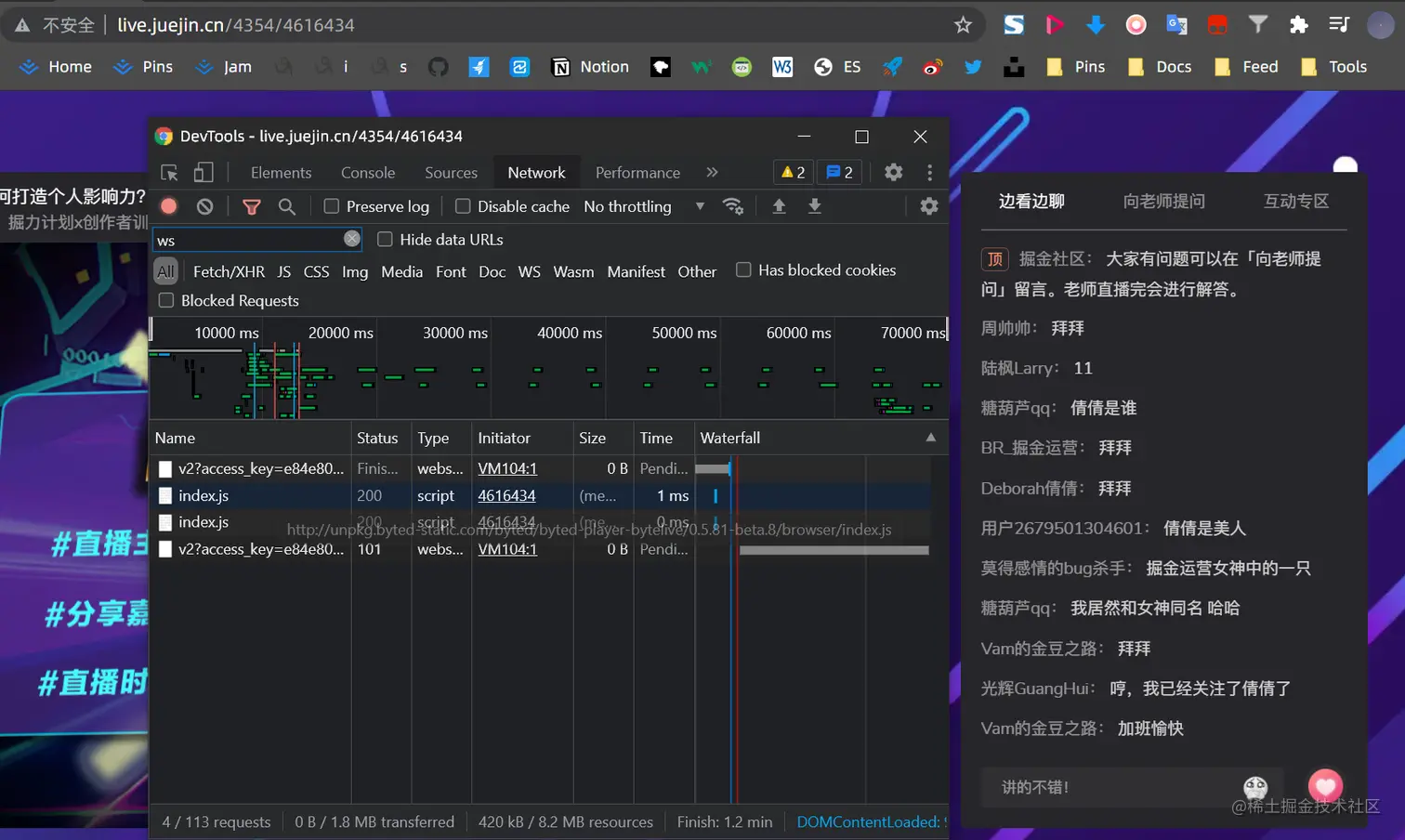Clear the ws filter text
The width and height of the screenshot is (1405, 840).
[x=352, y=239]
